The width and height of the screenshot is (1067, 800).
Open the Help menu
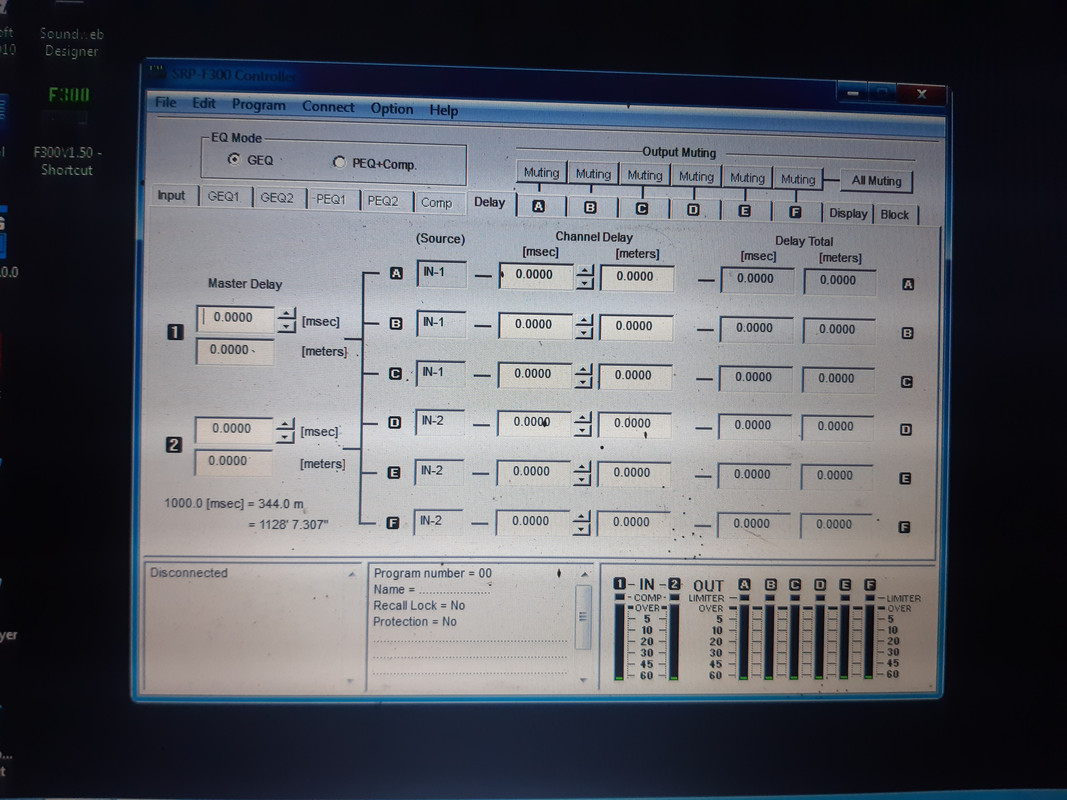click(444, 110)
